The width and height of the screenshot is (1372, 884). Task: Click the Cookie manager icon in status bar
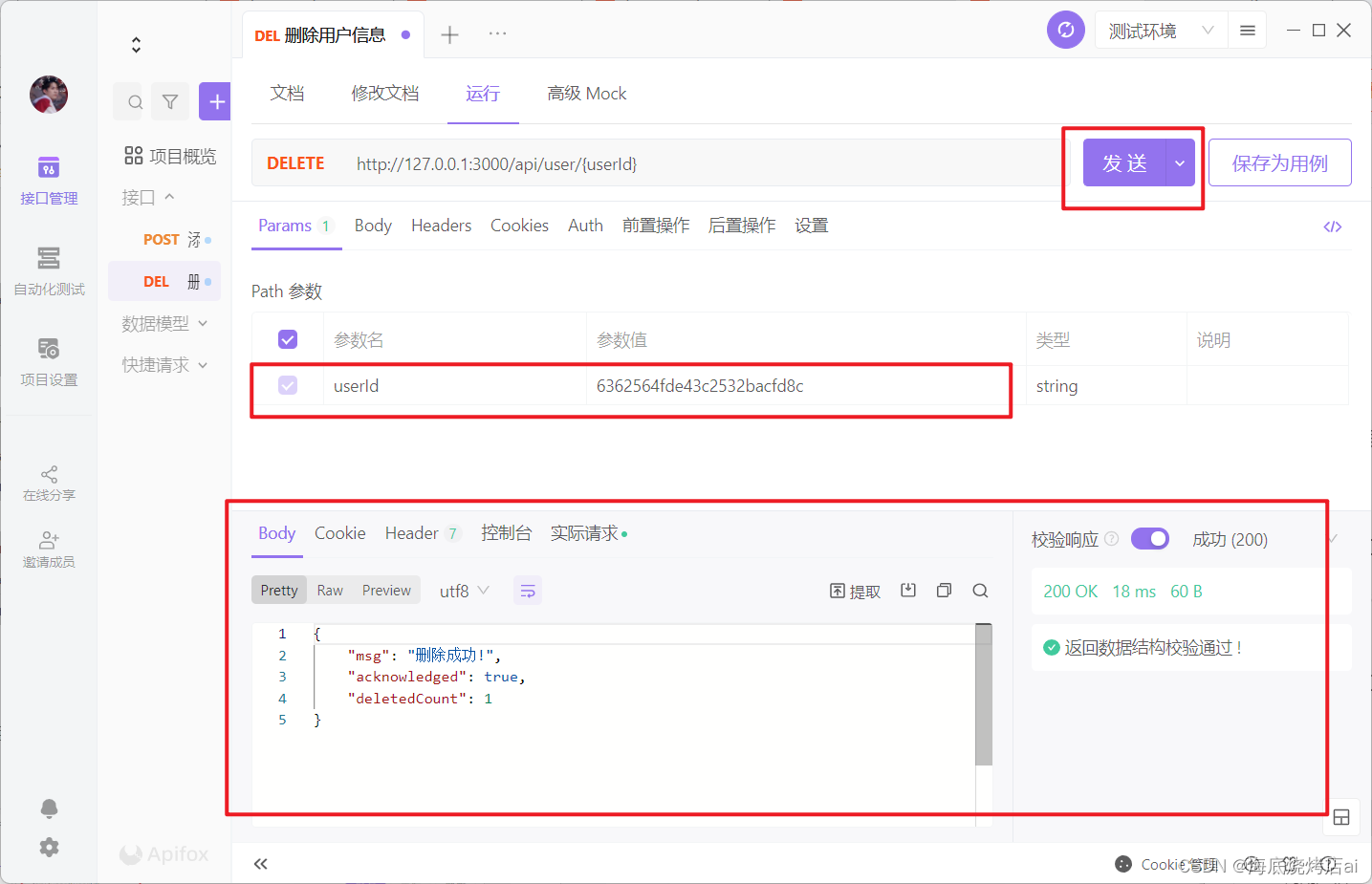[1123, 864]
